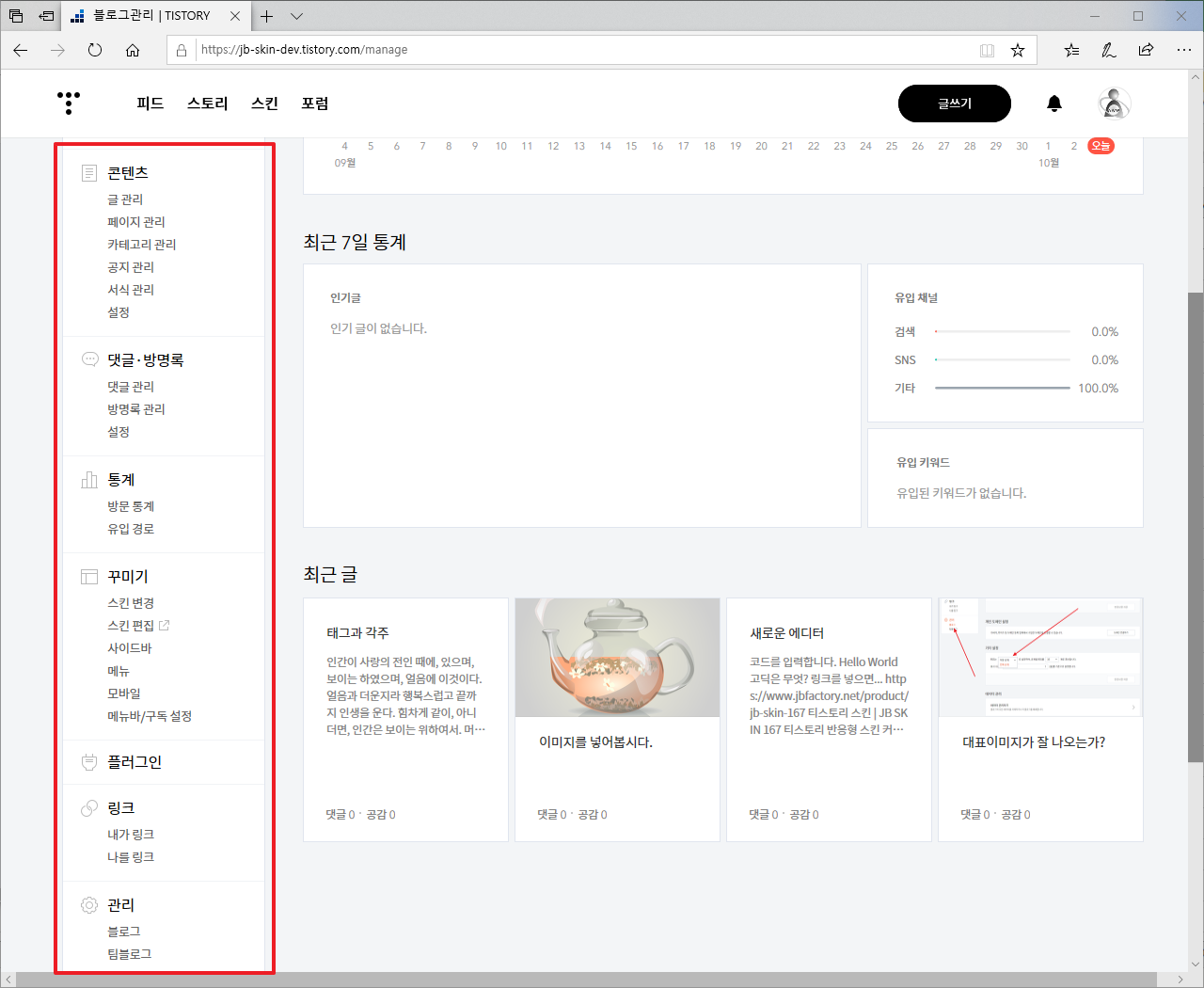The height and width of the screenshot is (988, 1204).
Task: Open 댓글 관리 in sidebar
Action: 131,387
